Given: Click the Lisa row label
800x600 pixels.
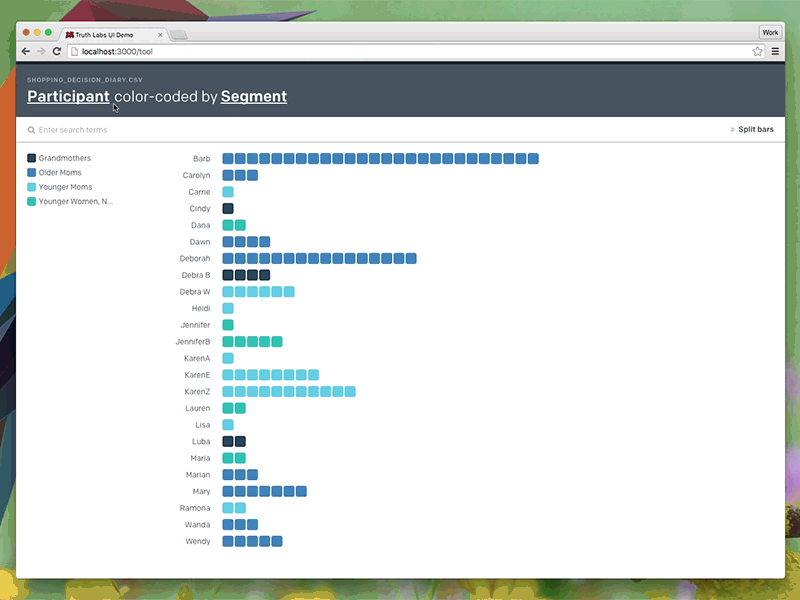Looking at the screenshot, I should (x=203, y=425).
